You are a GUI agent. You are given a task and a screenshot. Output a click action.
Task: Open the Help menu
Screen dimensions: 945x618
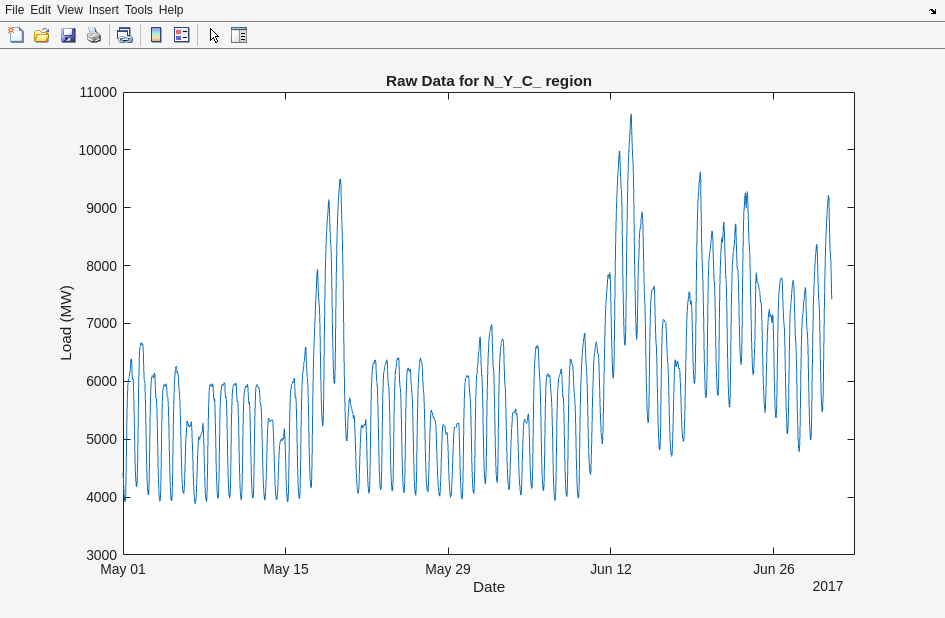(x=171, y=10)
